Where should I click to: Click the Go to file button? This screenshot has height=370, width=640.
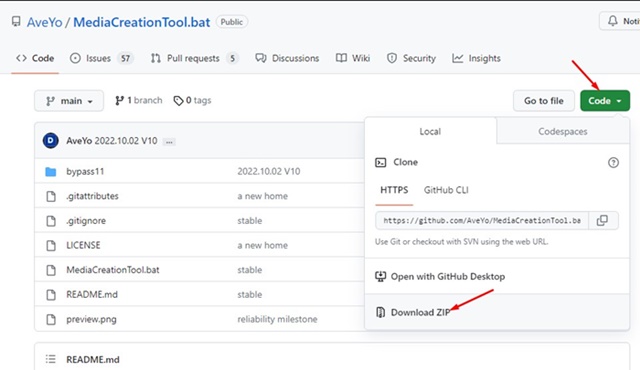[544, 101]
